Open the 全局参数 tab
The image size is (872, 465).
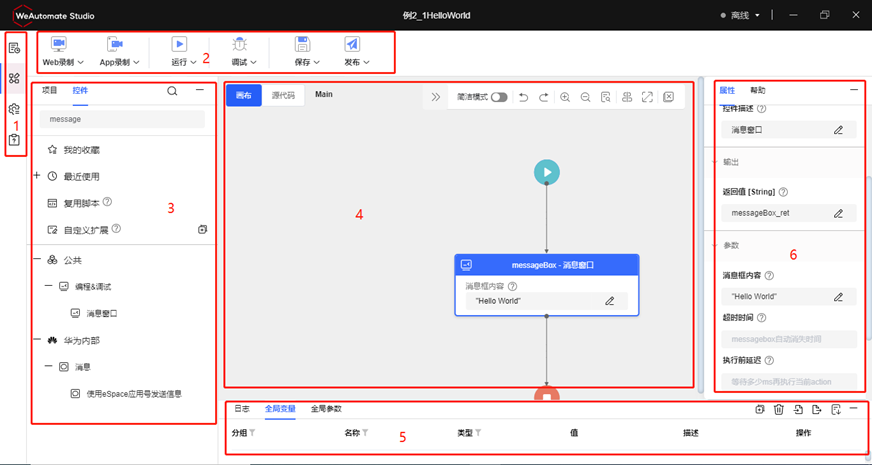(x=326, y=408)
